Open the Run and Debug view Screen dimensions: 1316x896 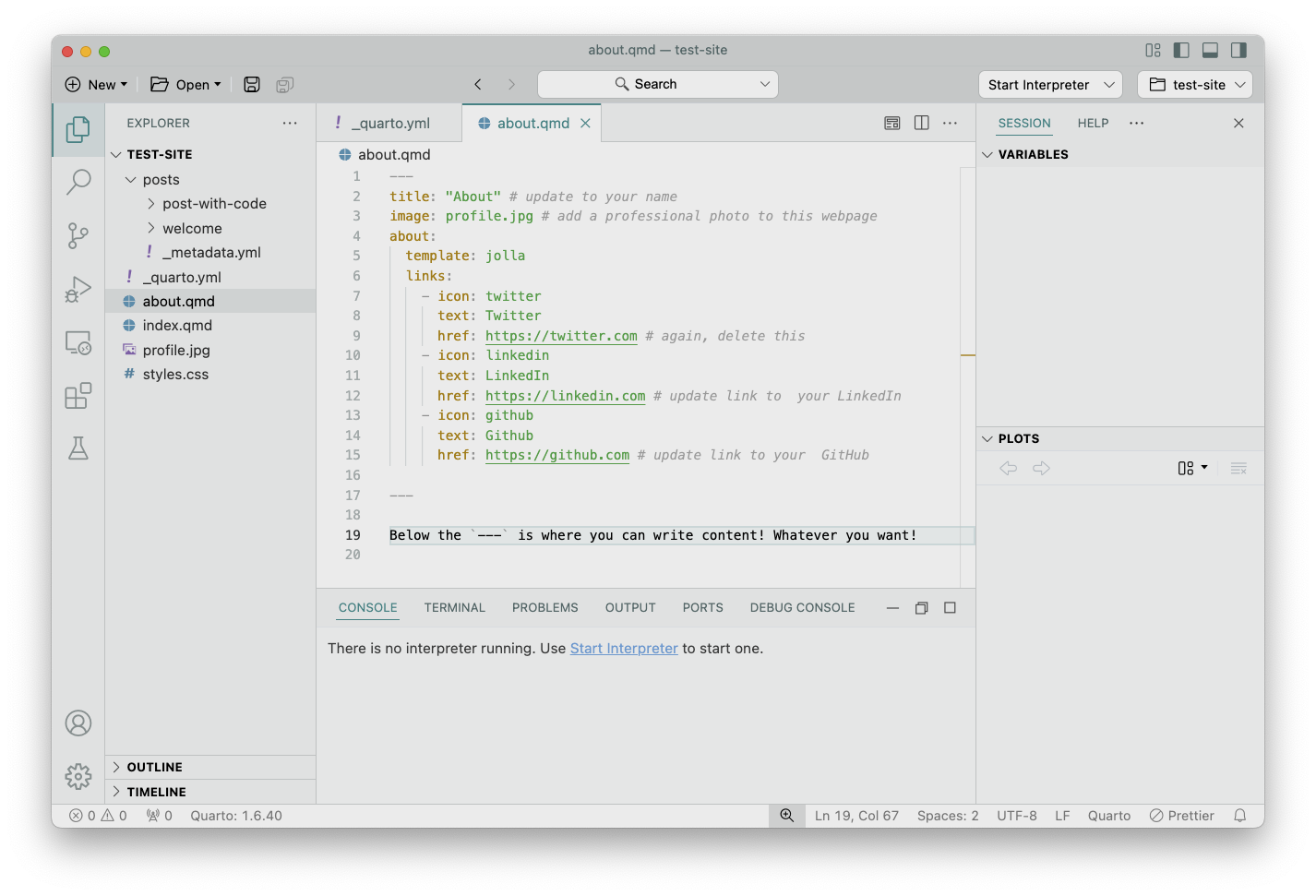[78, 289]
